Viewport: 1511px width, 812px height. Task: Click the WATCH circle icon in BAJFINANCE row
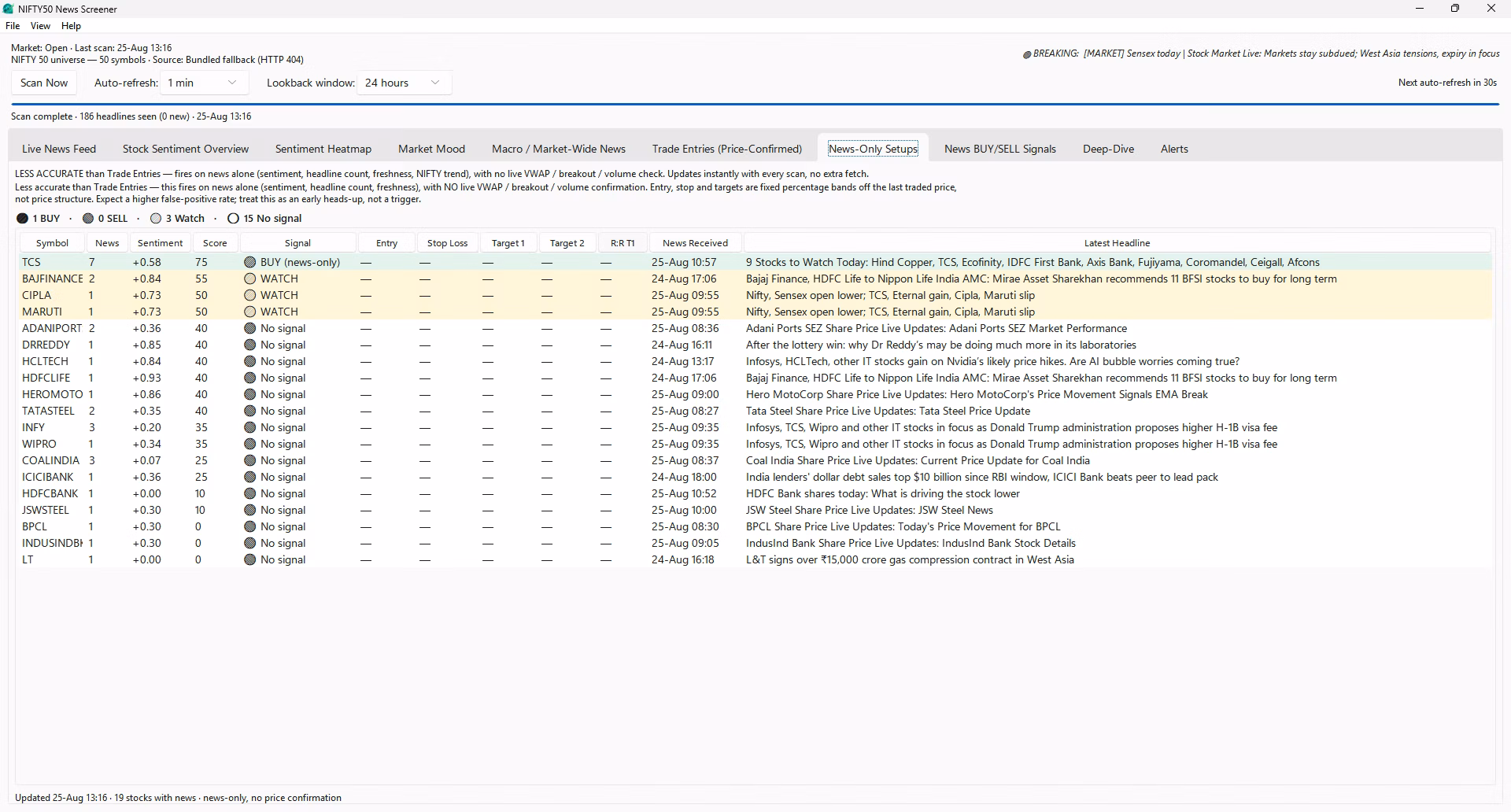[x=250, y=279]
